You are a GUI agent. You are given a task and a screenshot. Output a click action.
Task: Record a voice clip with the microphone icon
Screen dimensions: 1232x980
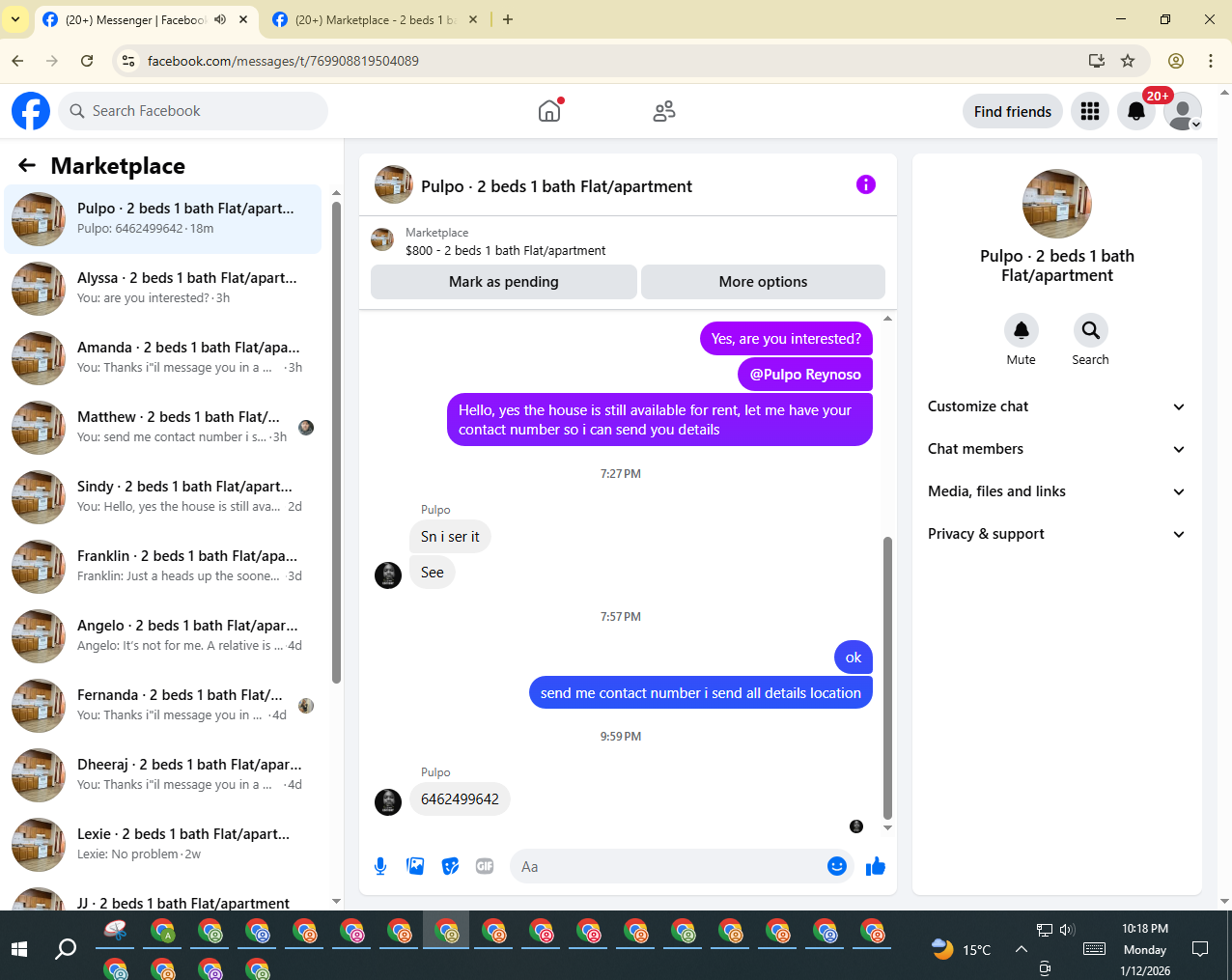380,866
